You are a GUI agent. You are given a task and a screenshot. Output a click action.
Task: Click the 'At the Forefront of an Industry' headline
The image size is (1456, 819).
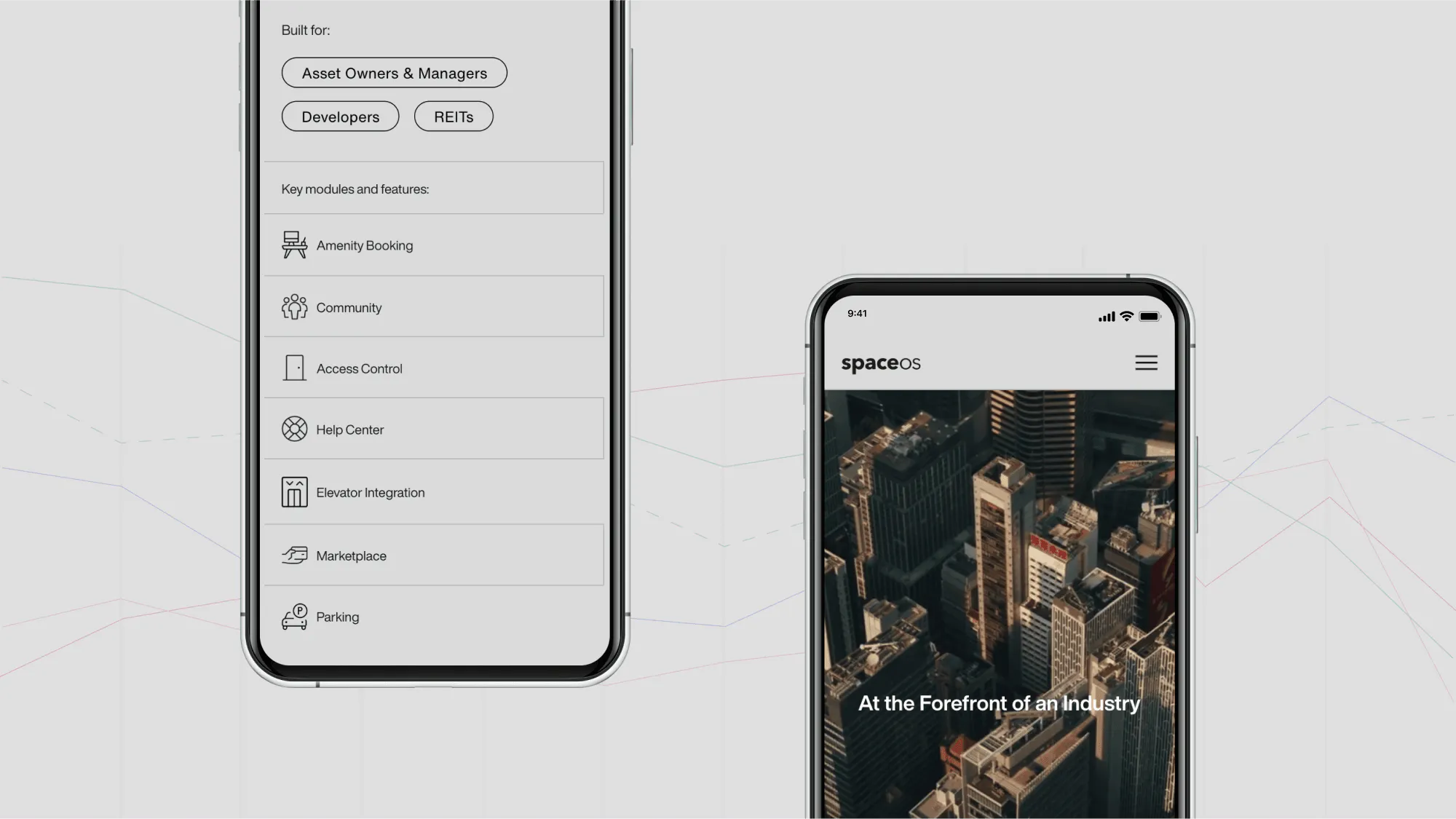point(999,703)
